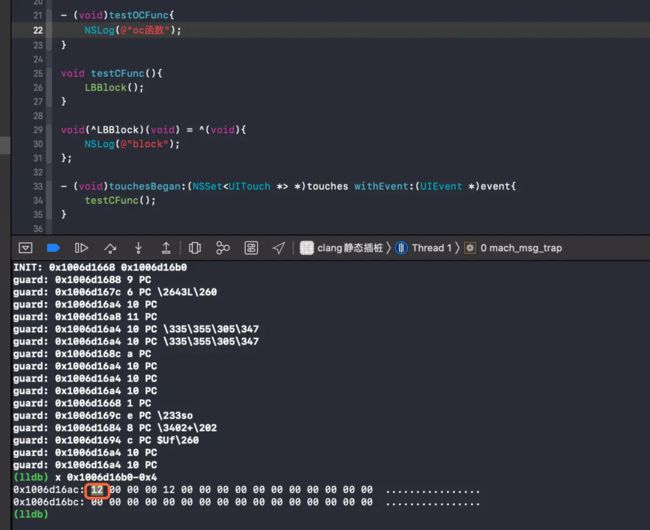The image size is (650, 530).
Task: Hide the debug area toggle icon
Action: coord(25,248)
